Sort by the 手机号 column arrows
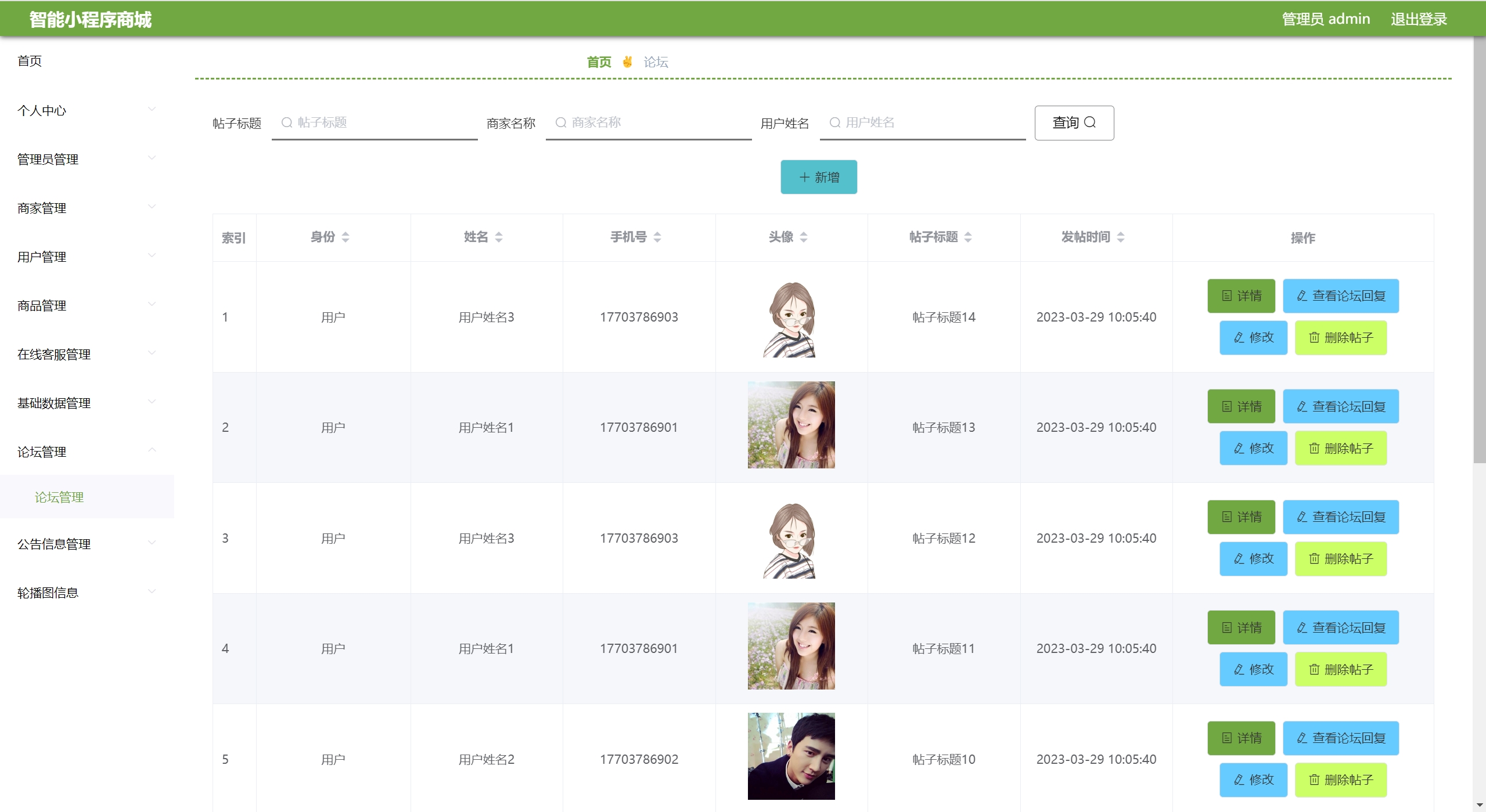 coord(657,237)
